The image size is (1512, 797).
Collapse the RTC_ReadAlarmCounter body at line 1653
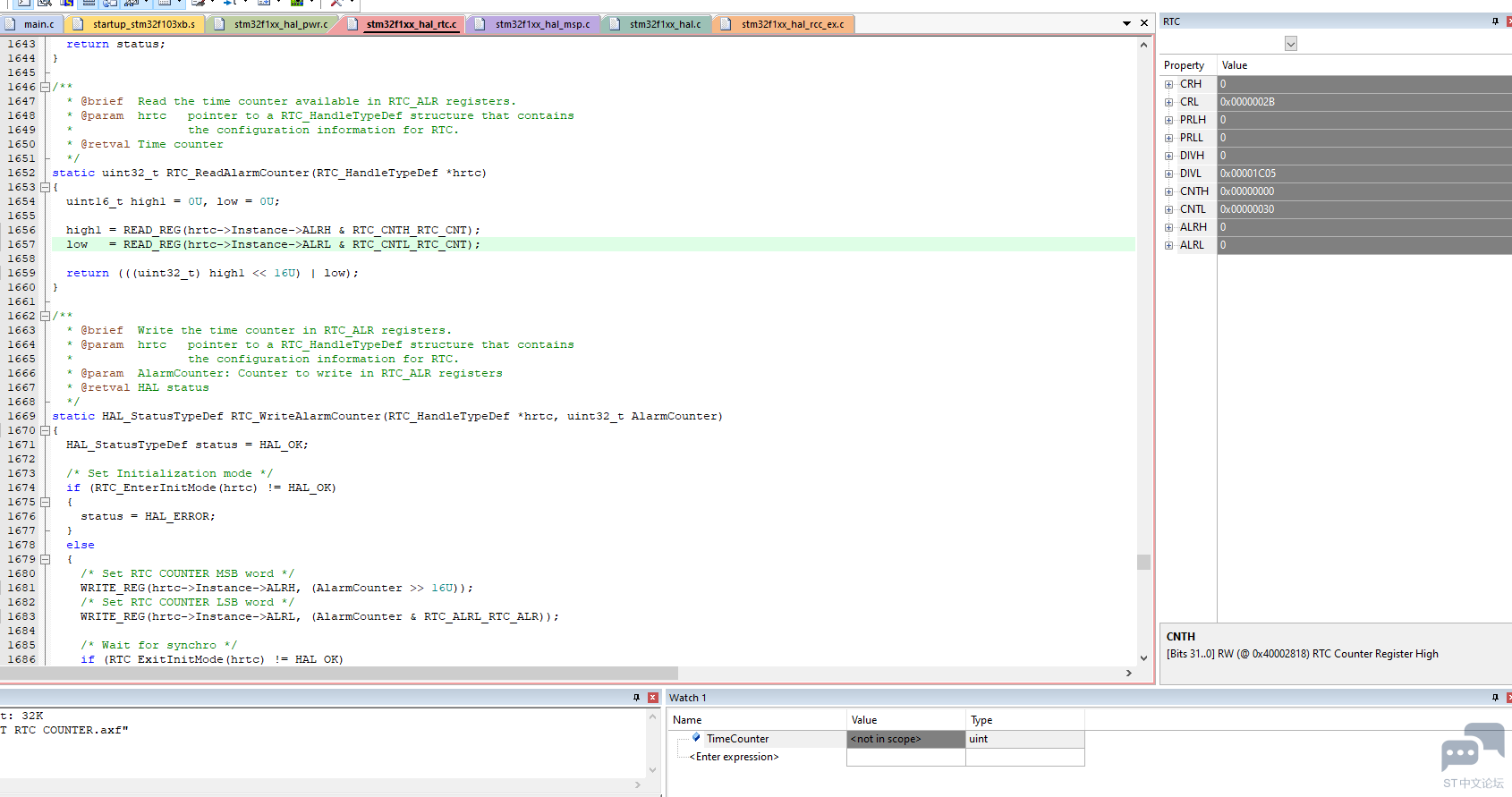coord(45,187)
